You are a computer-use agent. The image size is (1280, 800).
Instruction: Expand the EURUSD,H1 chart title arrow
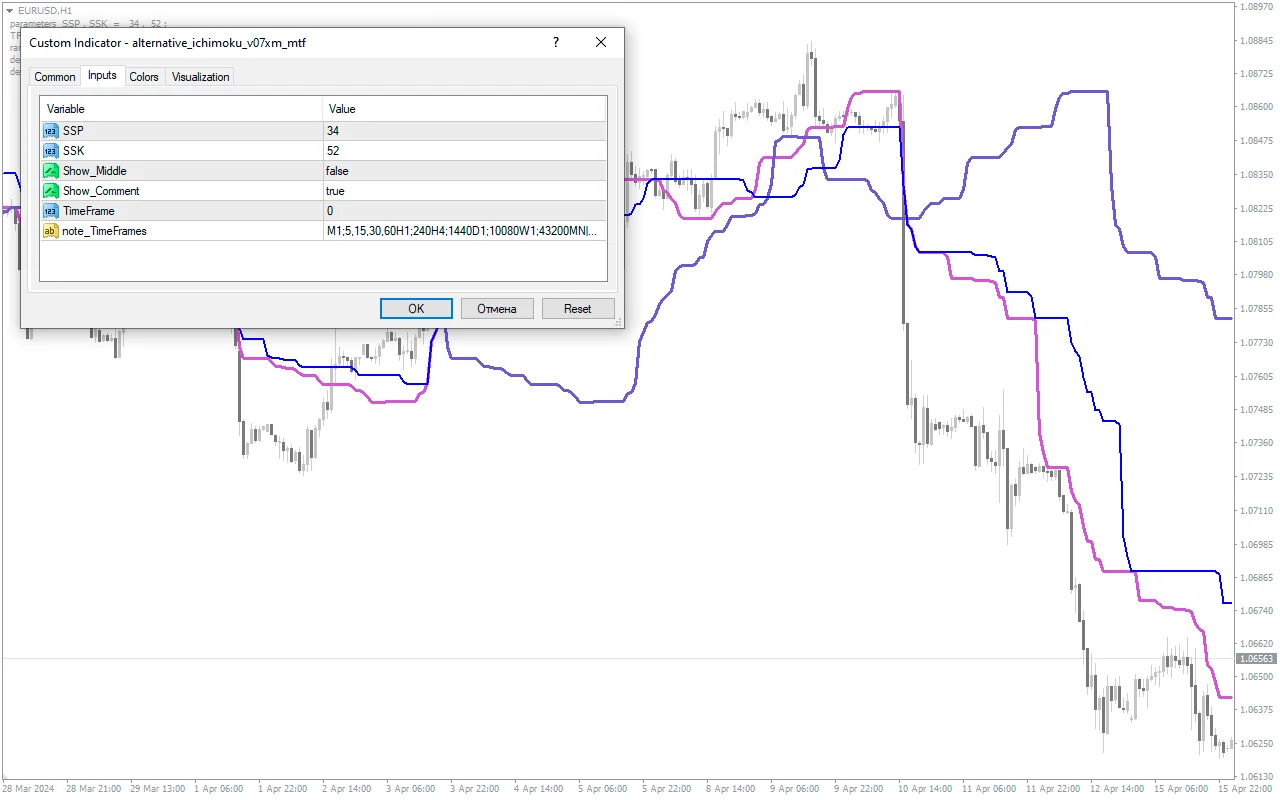click(x=9, y=10)
